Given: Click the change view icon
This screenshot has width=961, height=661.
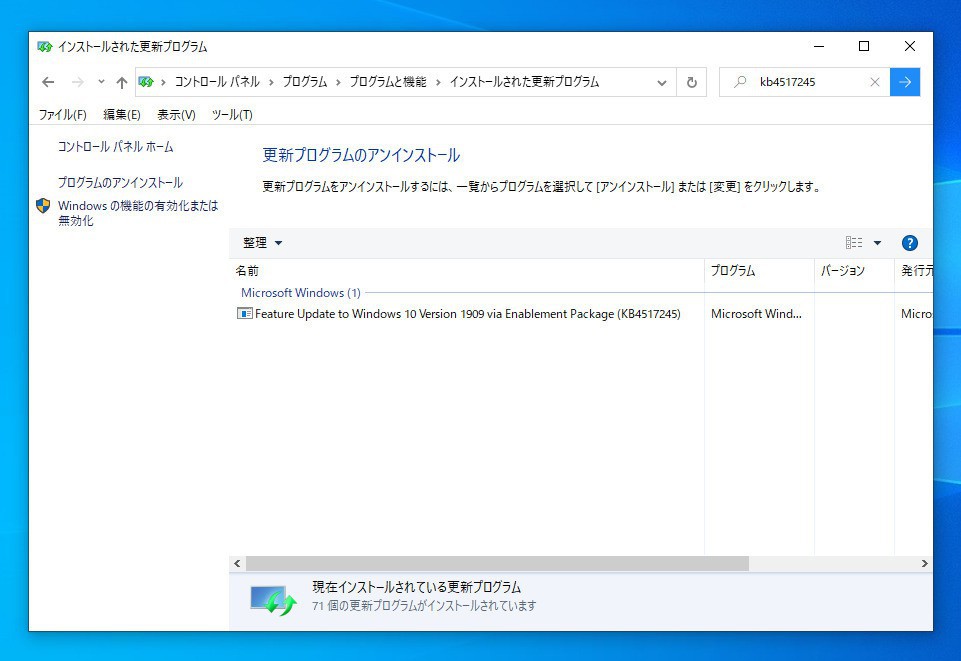Looking at the screenshot, I should tap(854, 243).
